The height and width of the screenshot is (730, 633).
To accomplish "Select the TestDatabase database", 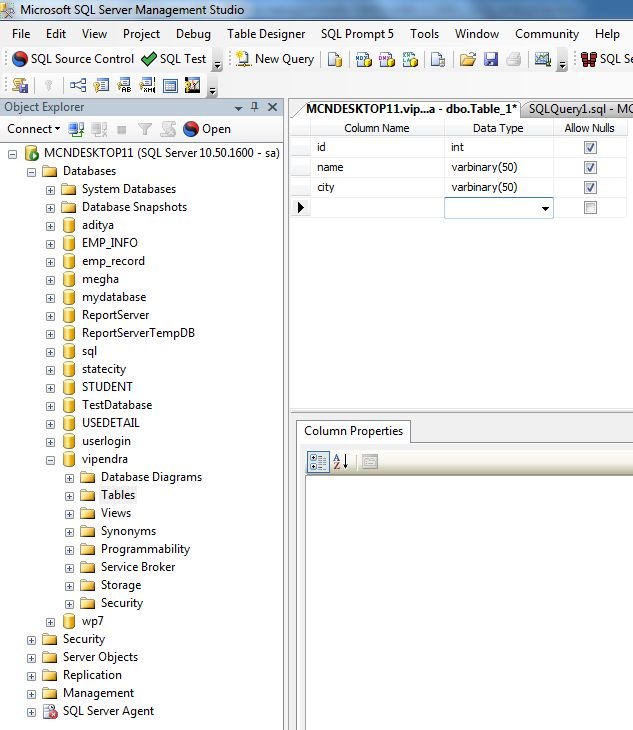I will pos(117,405).
